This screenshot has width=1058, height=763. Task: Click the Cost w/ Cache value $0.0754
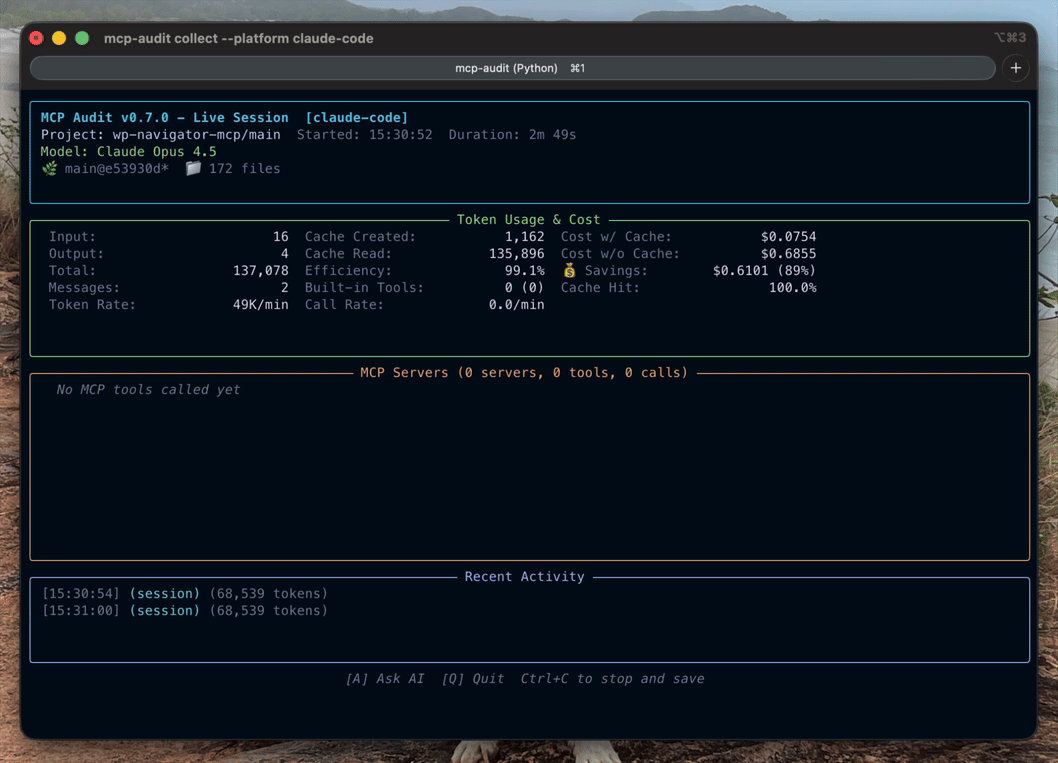[788, 237]
